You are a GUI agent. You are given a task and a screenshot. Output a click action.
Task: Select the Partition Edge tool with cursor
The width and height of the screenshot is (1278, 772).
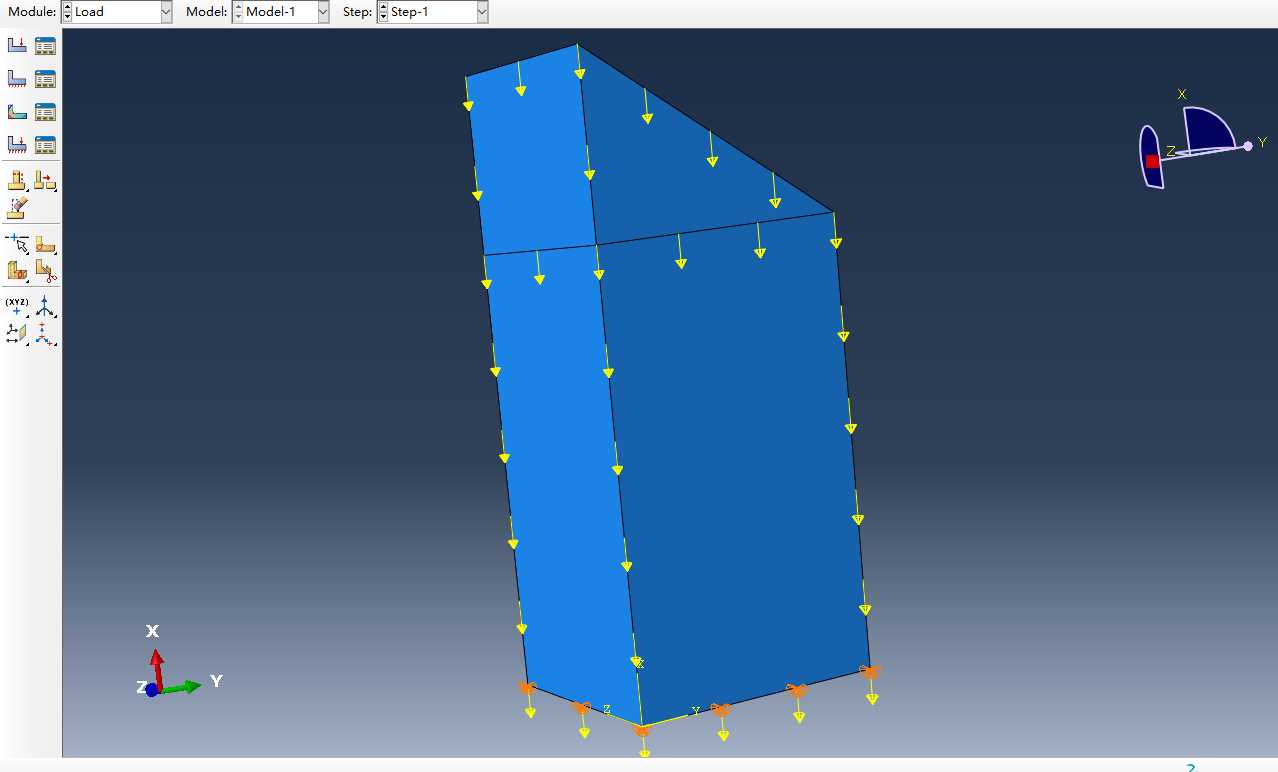17,243
